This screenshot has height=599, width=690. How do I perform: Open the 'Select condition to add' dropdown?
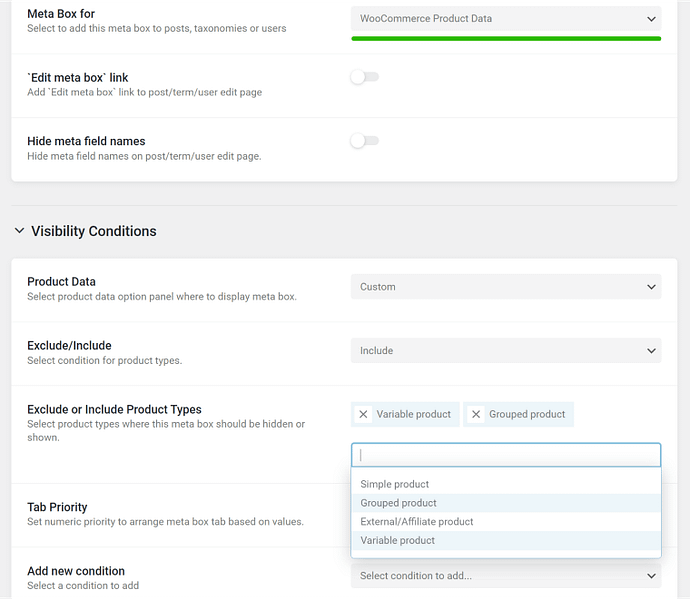coord(505,576)
